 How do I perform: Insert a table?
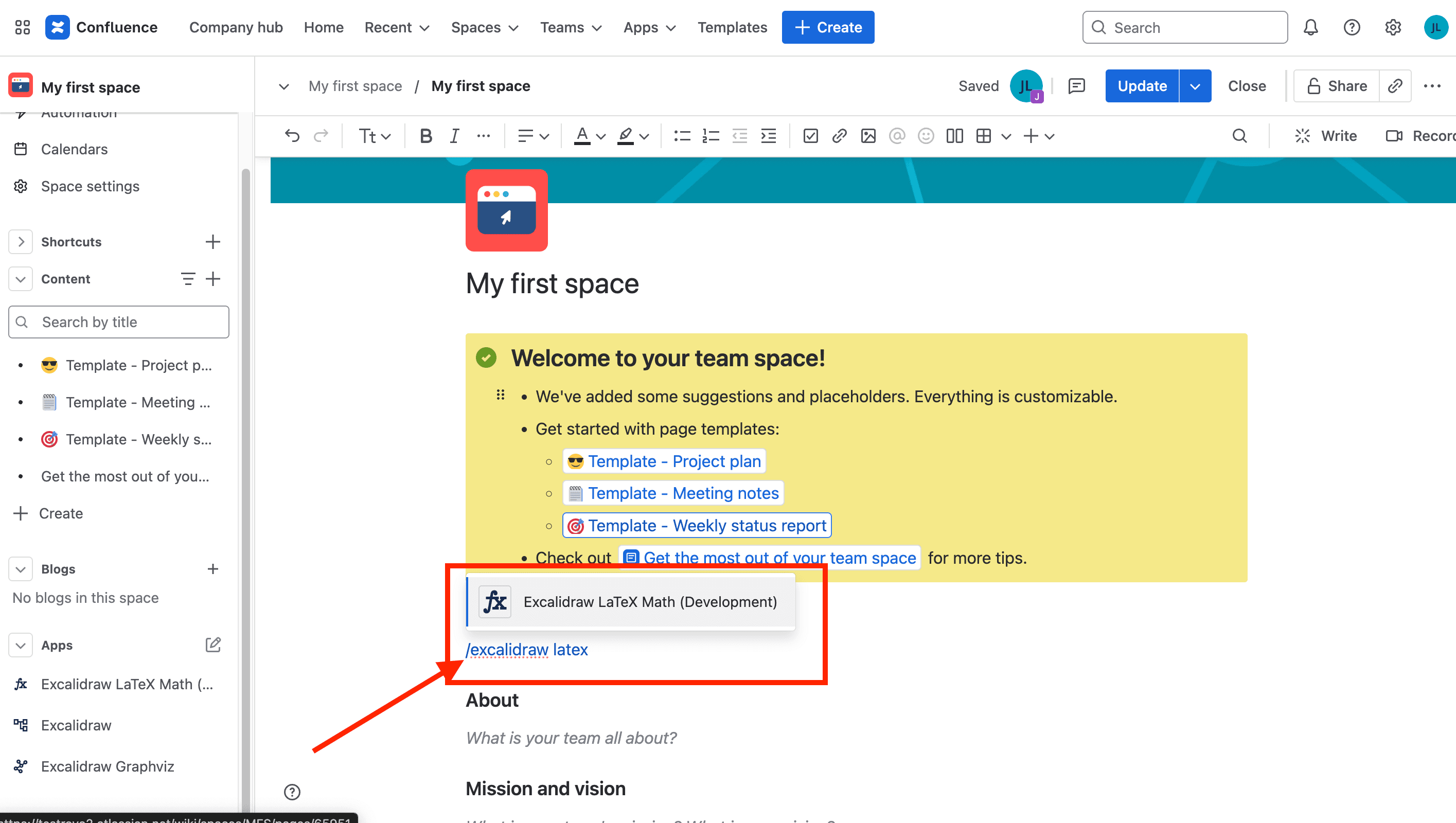click(x=984, y=136)
